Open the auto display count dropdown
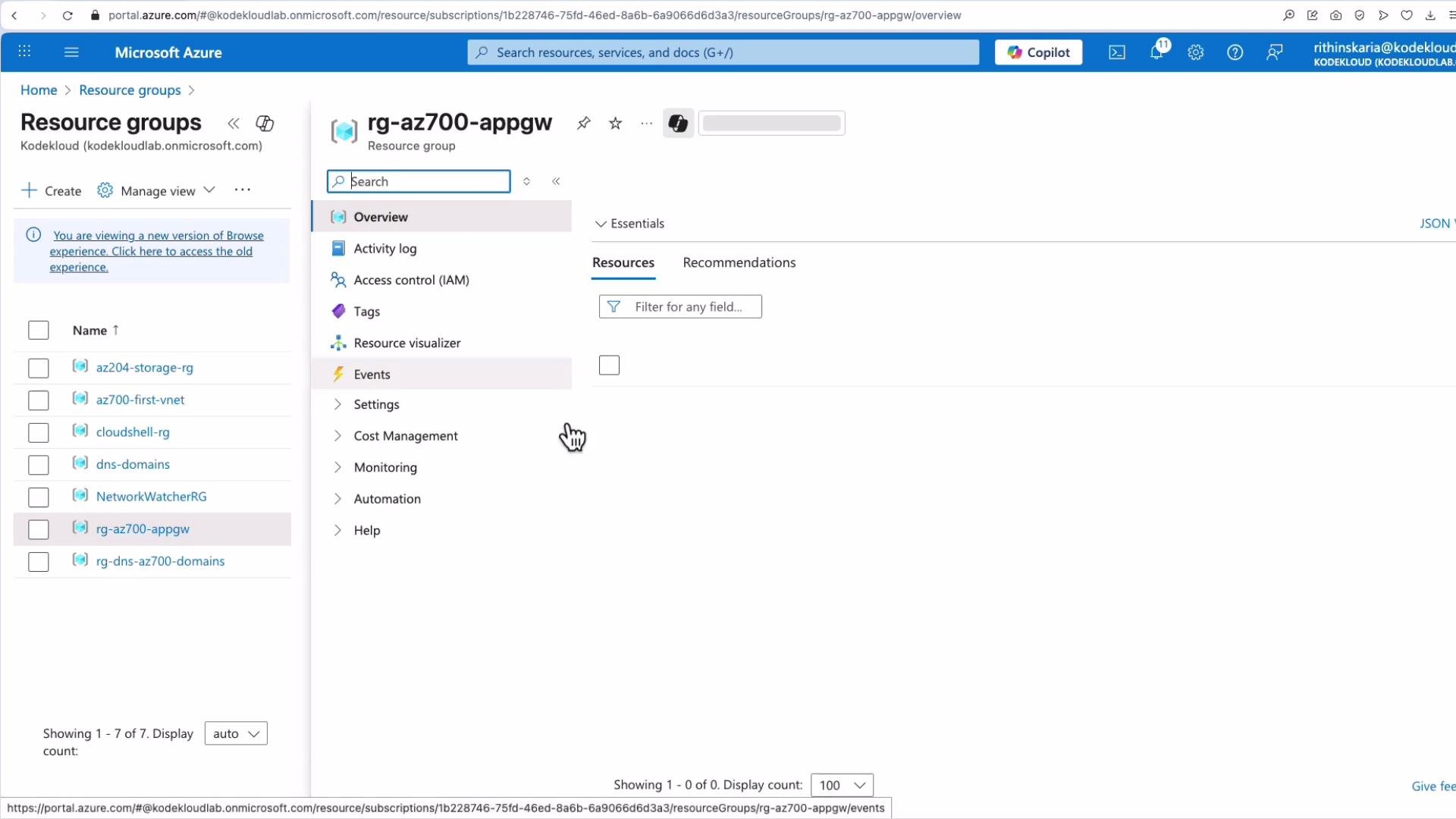1456x819 pixels. (x=236, y=733)
